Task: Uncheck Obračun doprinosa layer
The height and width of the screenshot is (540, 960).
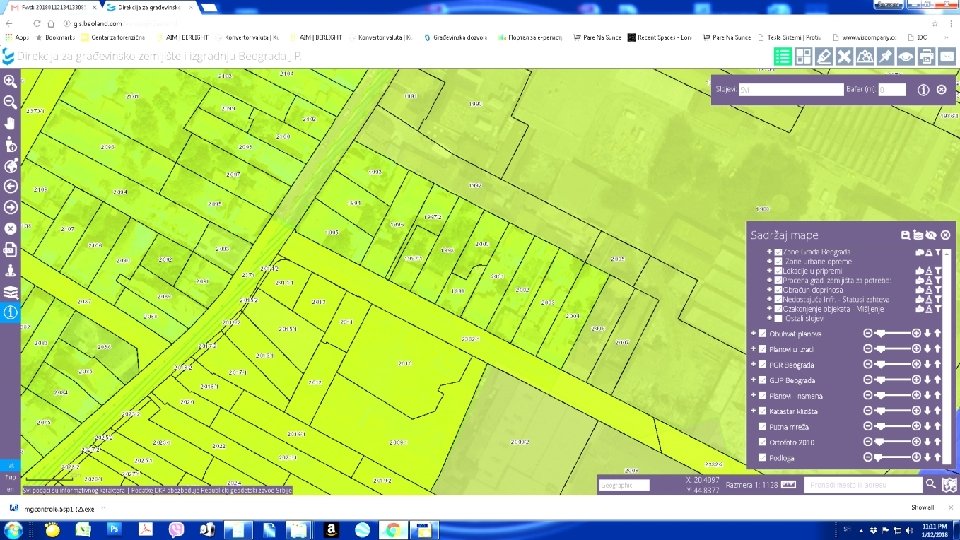Action: tap(778, 290)
